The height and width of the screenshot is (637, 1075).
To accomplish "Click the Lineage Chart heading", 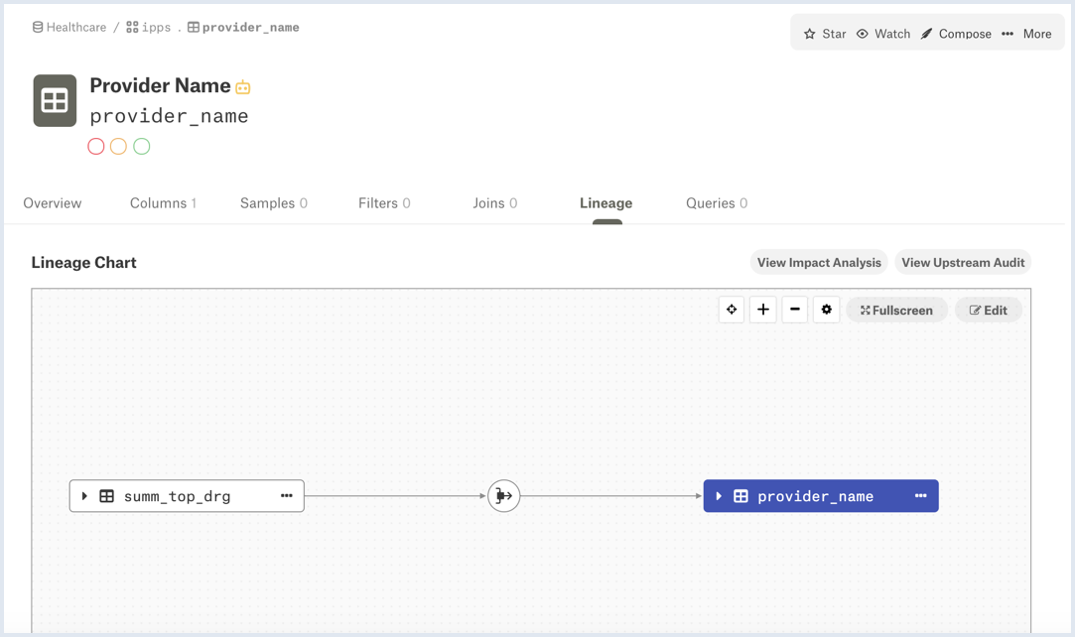I will [x=84, y=263].
